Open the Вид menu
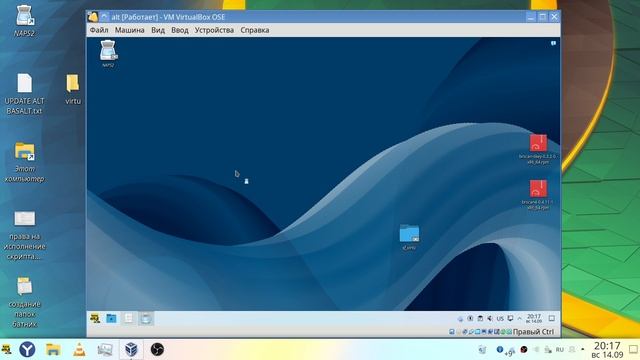 coord(158,30)
